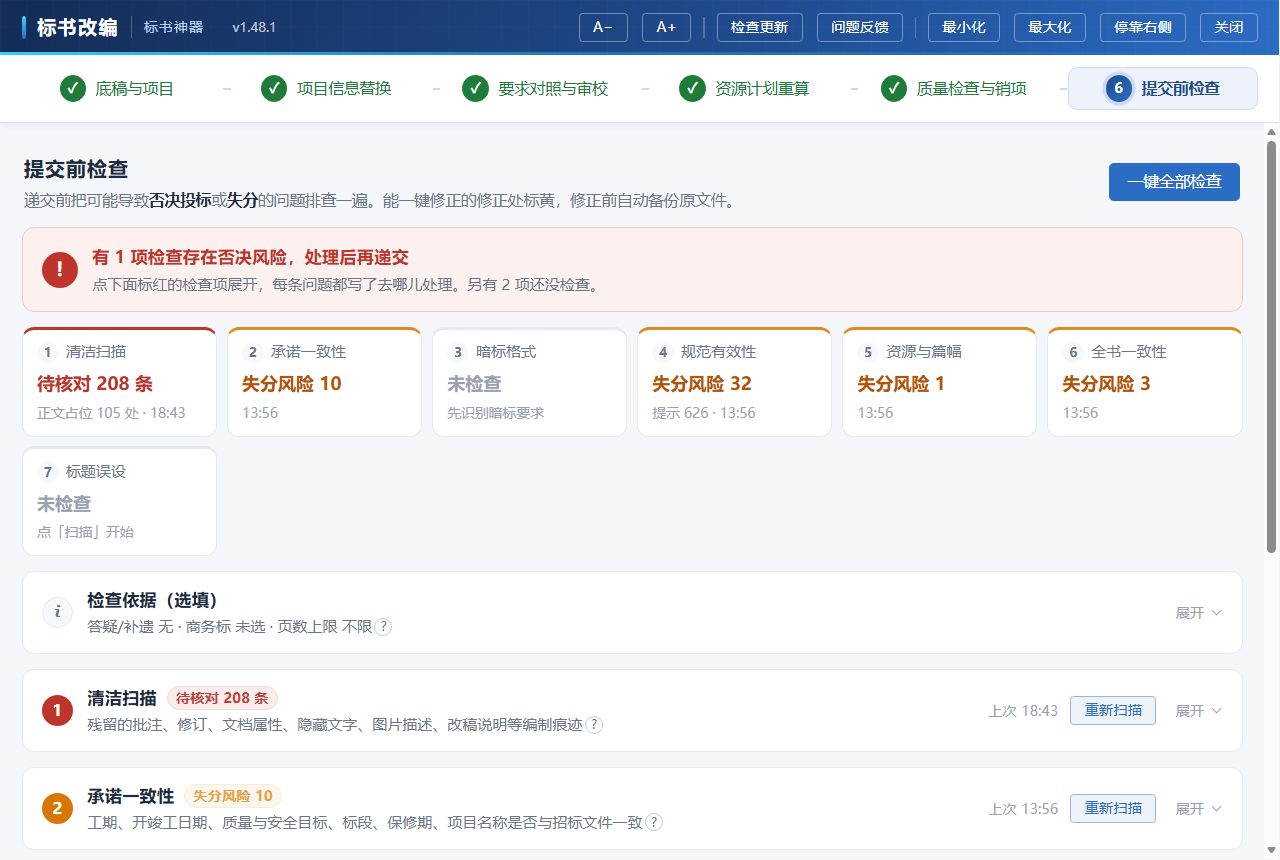Open help icon for 承诺一致性 description
The image size is (1280, 860).
tap(654, 822)
